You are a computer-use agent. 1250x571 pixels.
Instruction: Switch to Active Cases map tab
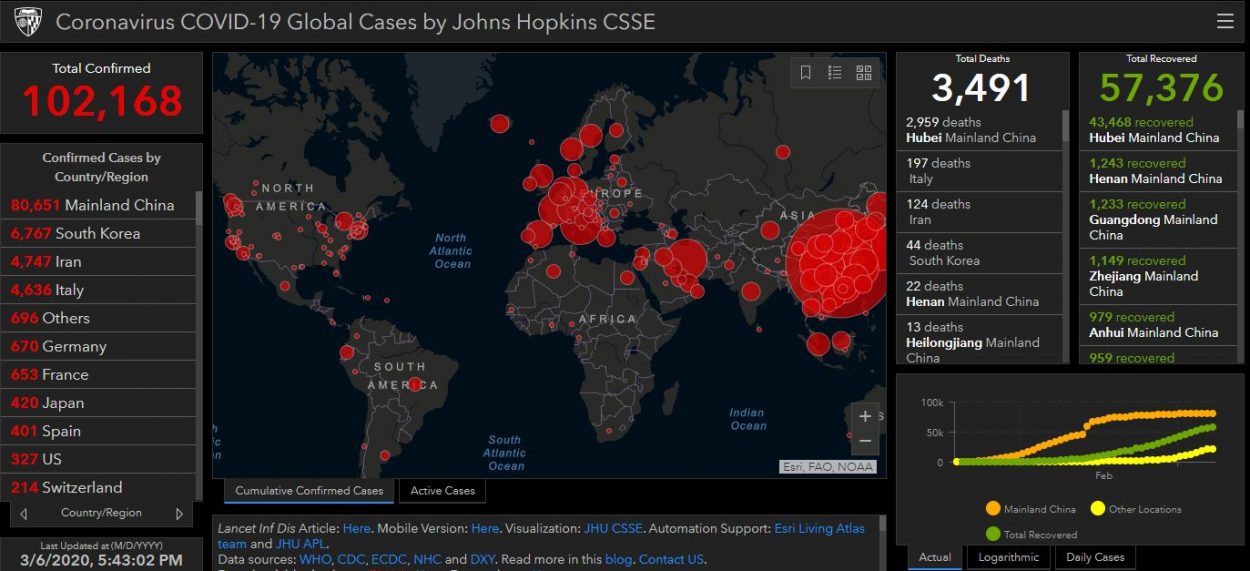pyautogui.click(x=442, y=491)
